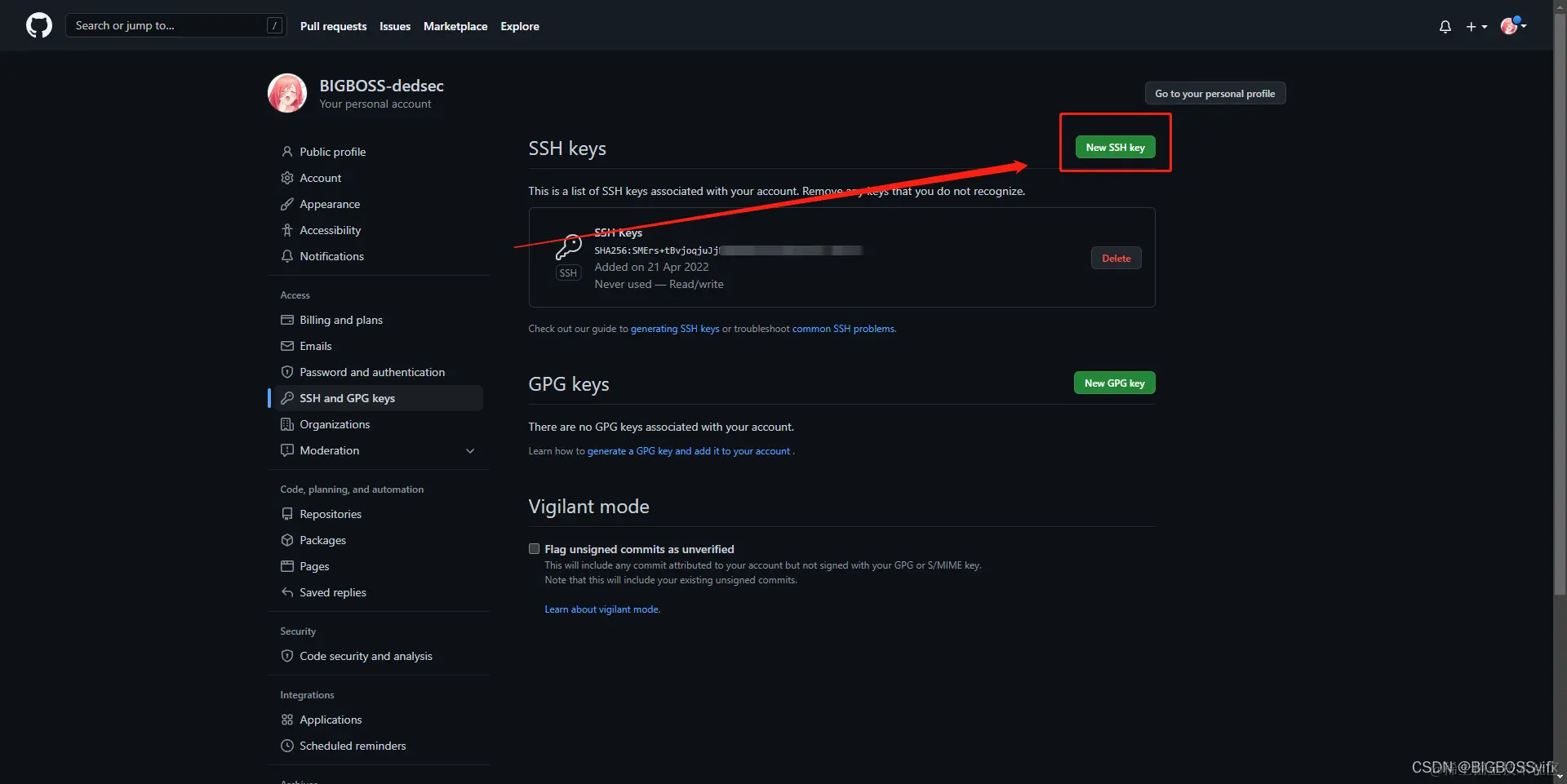Open Issues in the top nav
The height and width of the screenshot is (784, 1567).
pos(395,26)
